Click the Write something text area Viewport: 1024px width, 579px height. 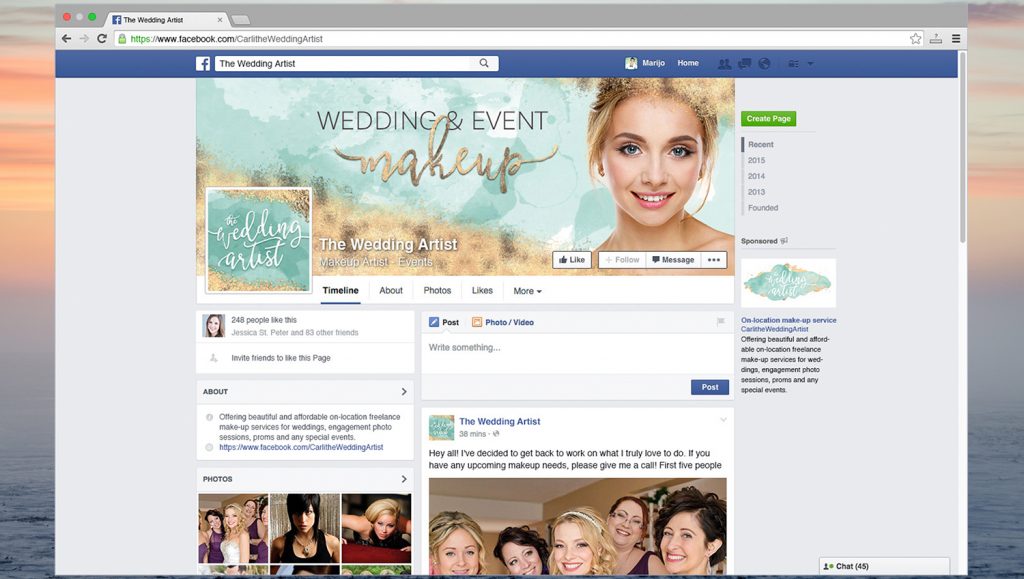tap(577, 354)
